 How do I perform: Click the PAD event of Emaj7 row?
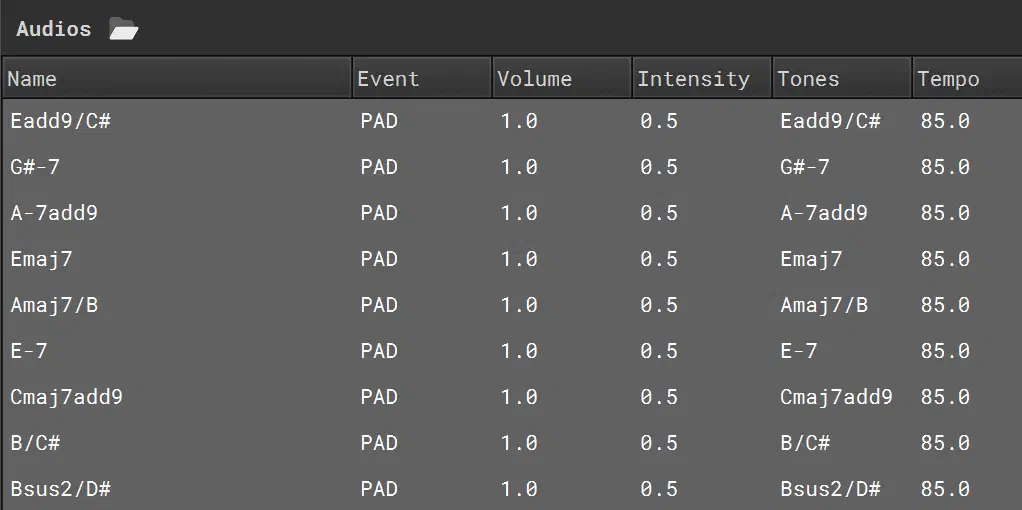(379, 260)
